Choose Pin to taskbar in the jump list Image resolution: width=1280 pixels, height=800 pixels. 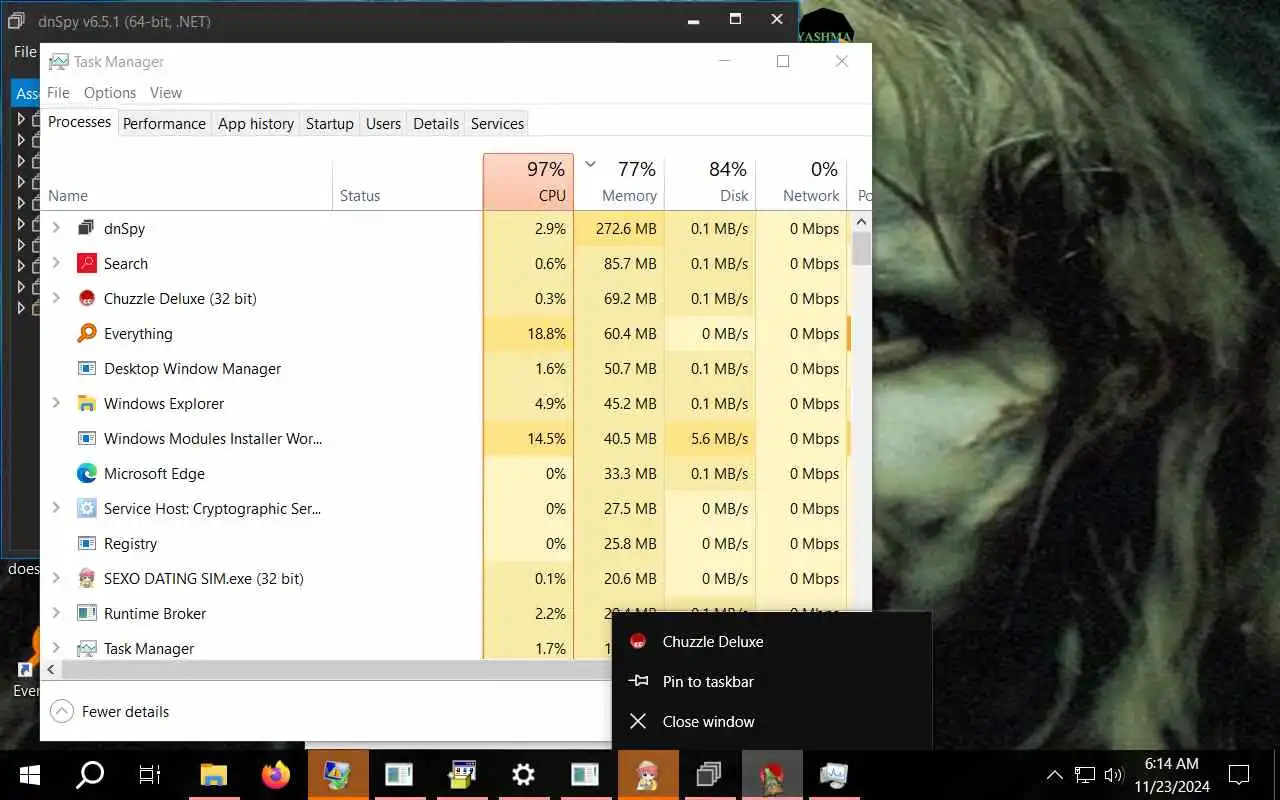tap(771, 681)
